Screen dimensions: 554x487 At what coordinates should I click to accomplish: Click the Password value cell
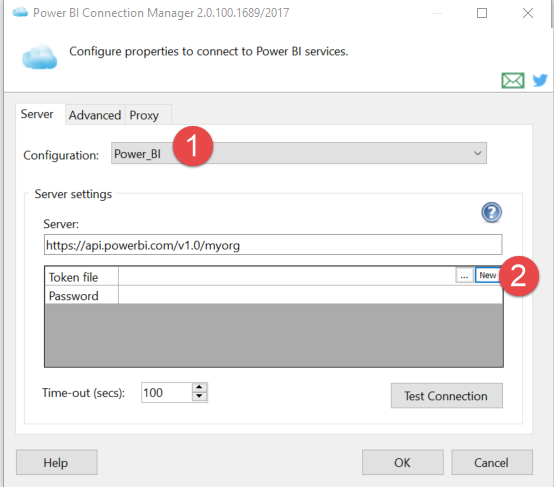(310, 295)
